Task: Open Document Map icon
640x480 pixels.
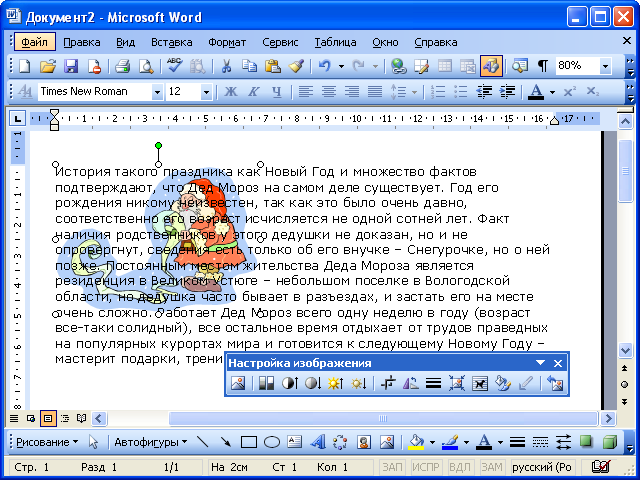Action: click(520, 66)
